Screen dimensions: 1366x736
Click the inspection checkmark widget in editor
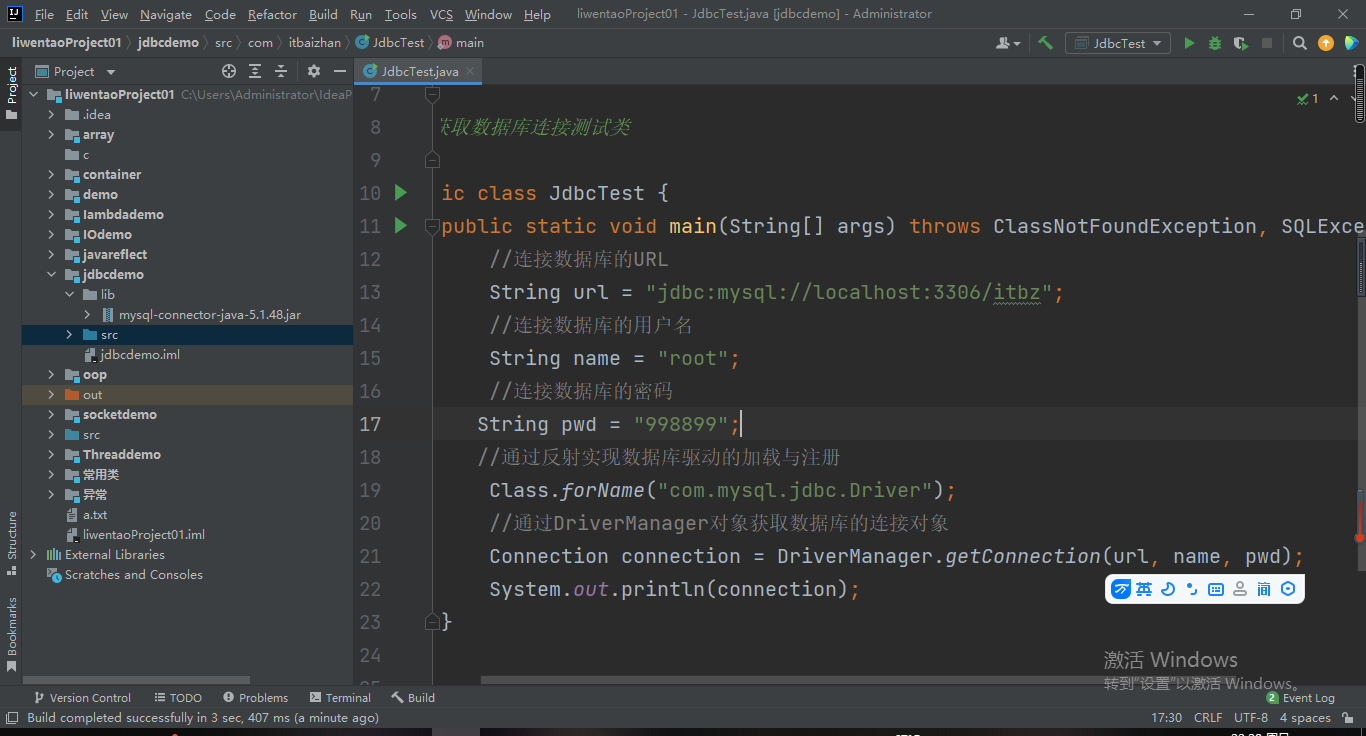[1308, 98]
